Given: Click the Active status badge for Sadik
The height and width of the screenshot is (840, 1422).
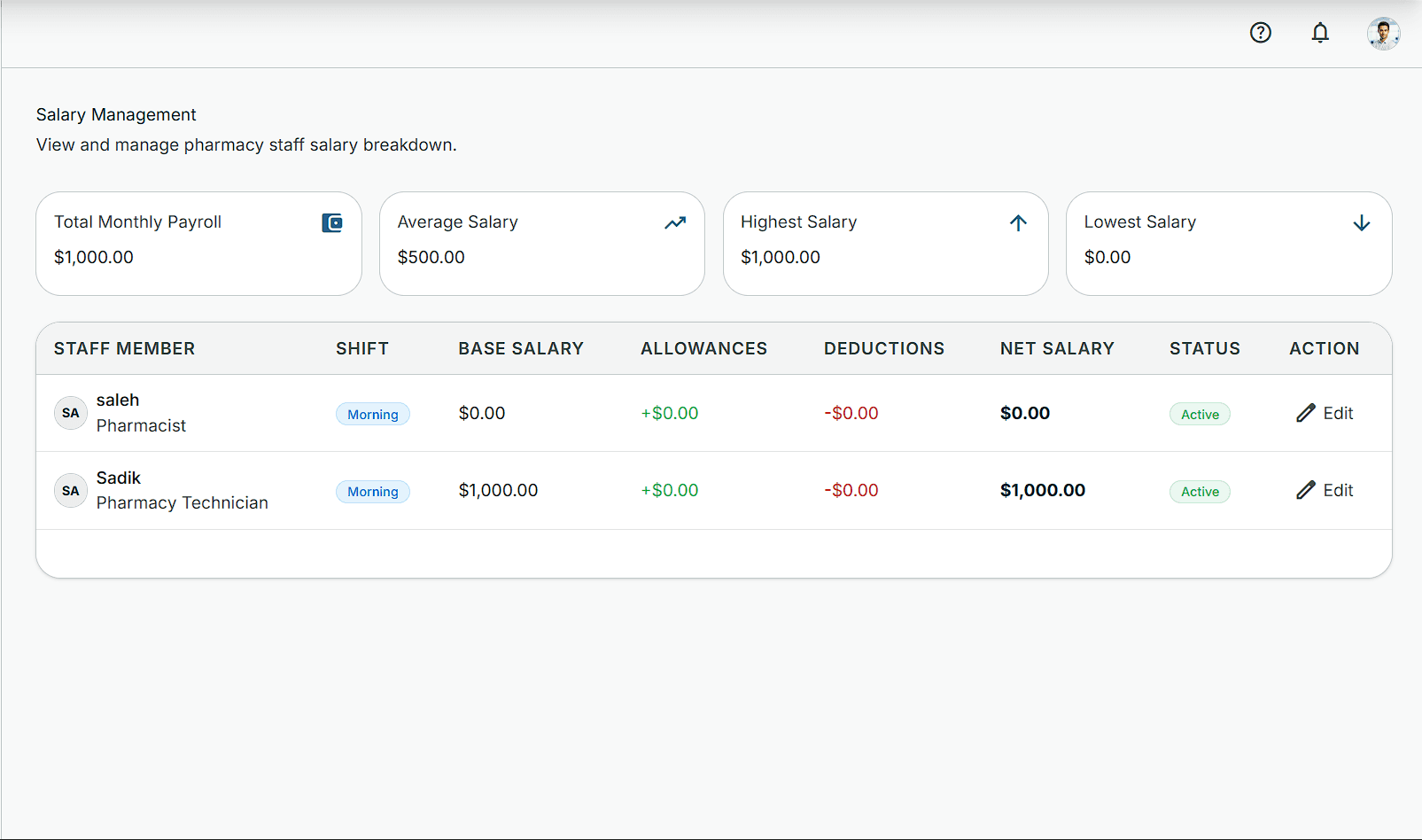Looking at the screenshot, I should pos(1200,491).
